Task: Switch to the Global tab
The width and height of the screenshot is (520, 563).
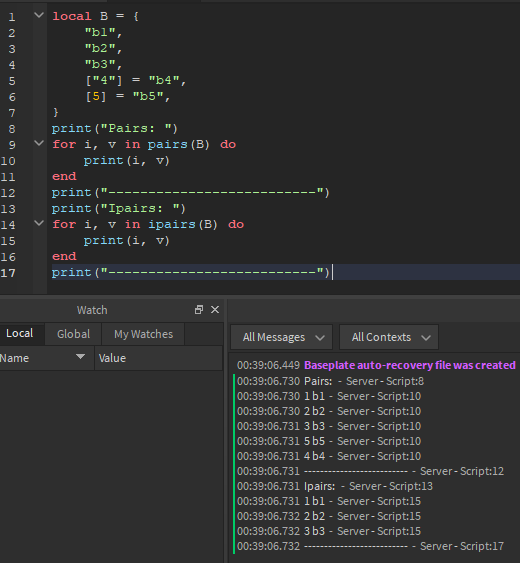Action: click(x=73, y=334)
